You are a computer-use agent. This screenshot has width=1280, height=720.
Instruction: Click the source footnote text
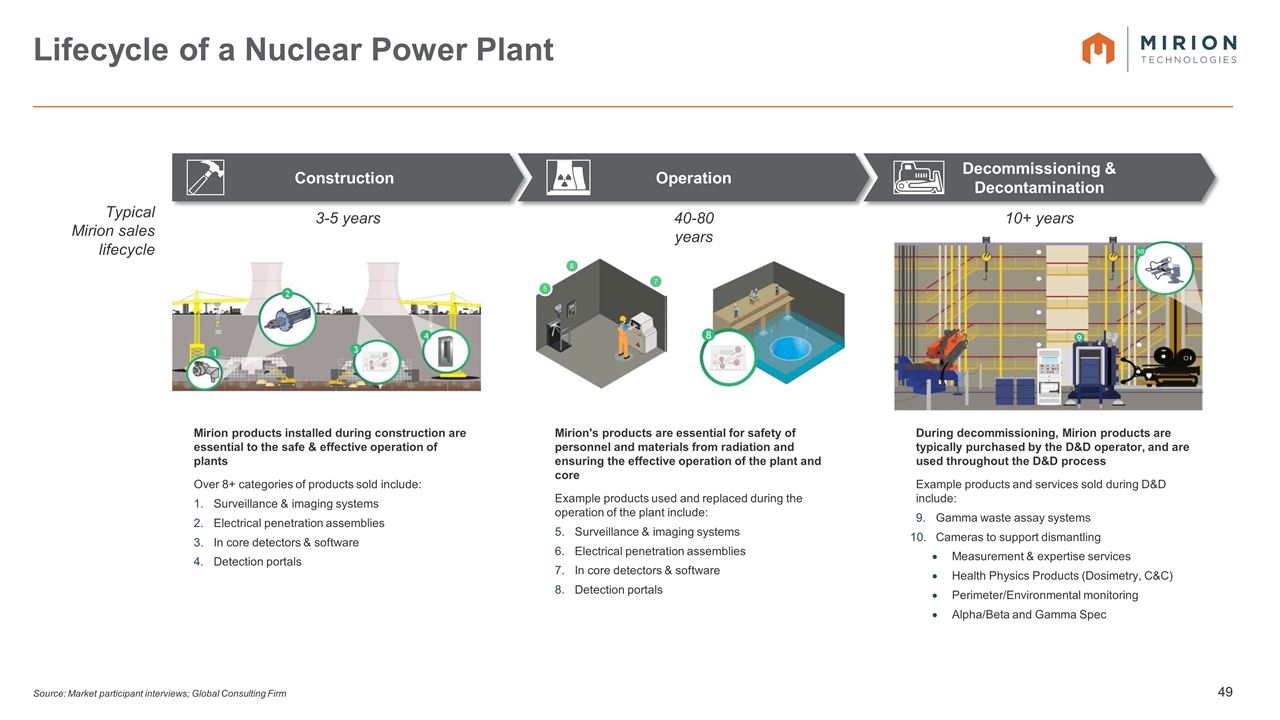pos(160,694)
